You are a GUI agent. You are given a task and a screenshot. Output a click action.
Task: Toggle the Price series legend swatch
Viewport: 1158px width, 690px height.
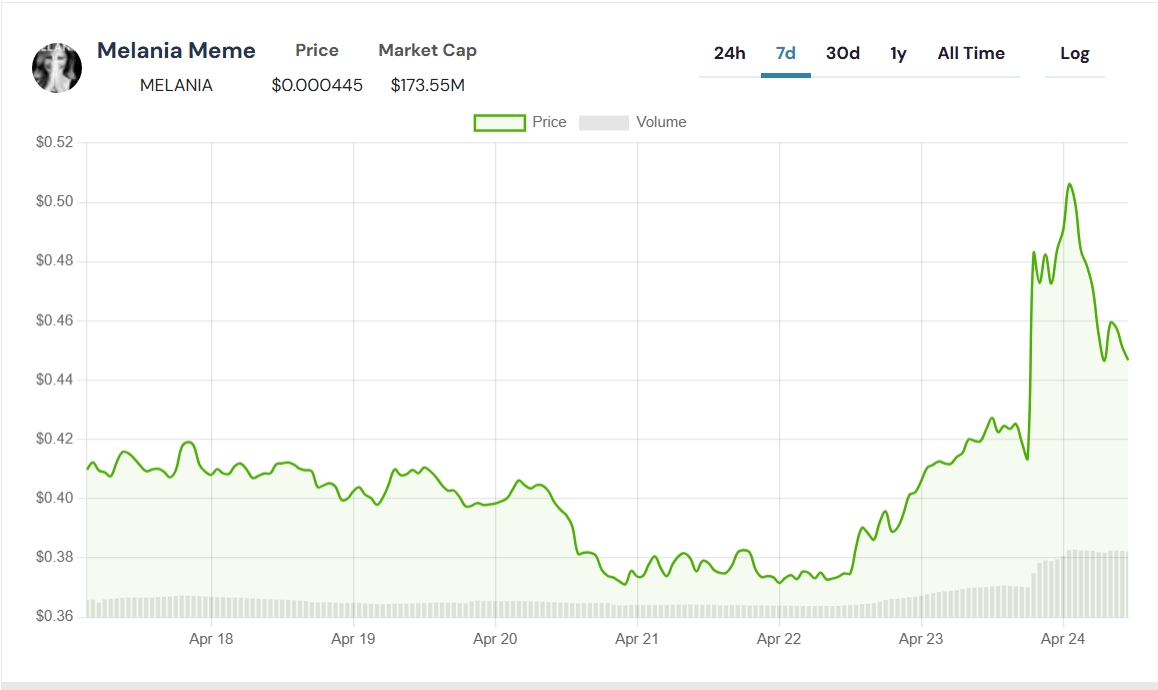[x=499, y=123]
